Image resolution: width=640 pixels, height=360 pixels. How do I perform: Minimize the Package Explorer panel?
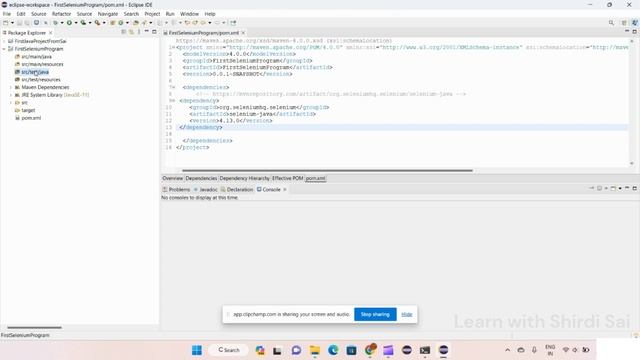147,31
